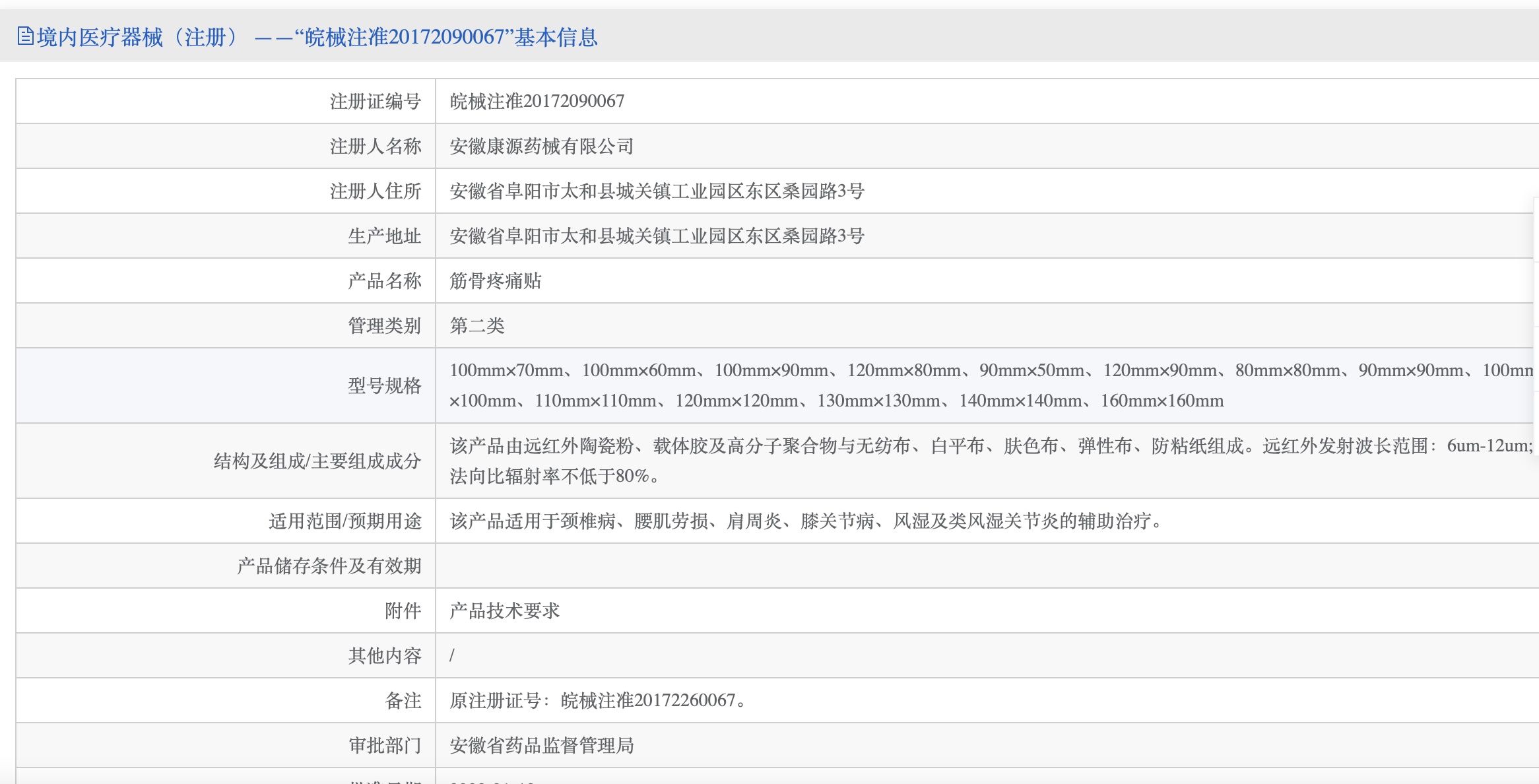Click the 型号规格 row label
1539x784 pixels.
point(384,385)
